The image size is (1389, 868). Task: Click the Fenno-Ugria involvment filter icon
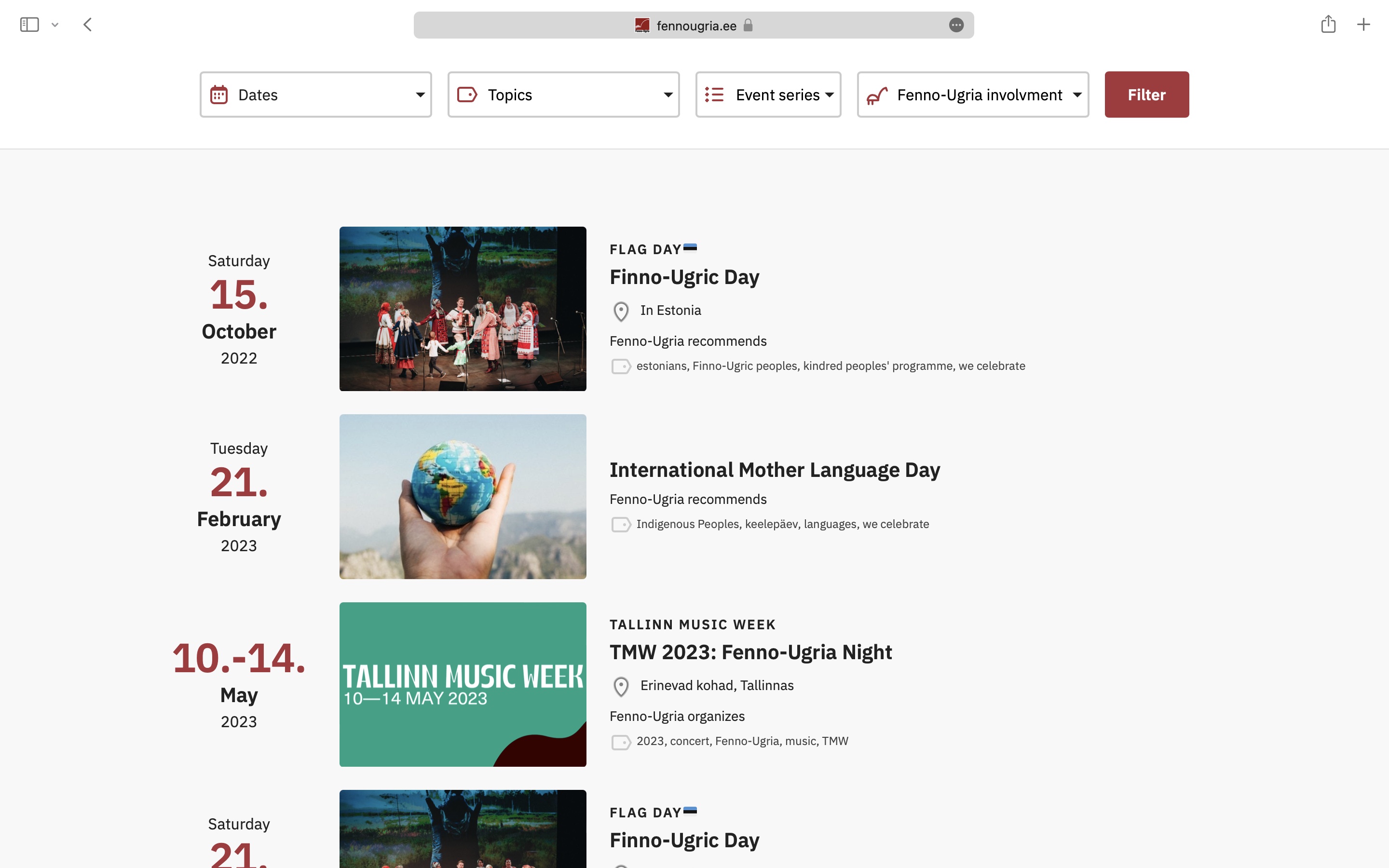(877, 96)
